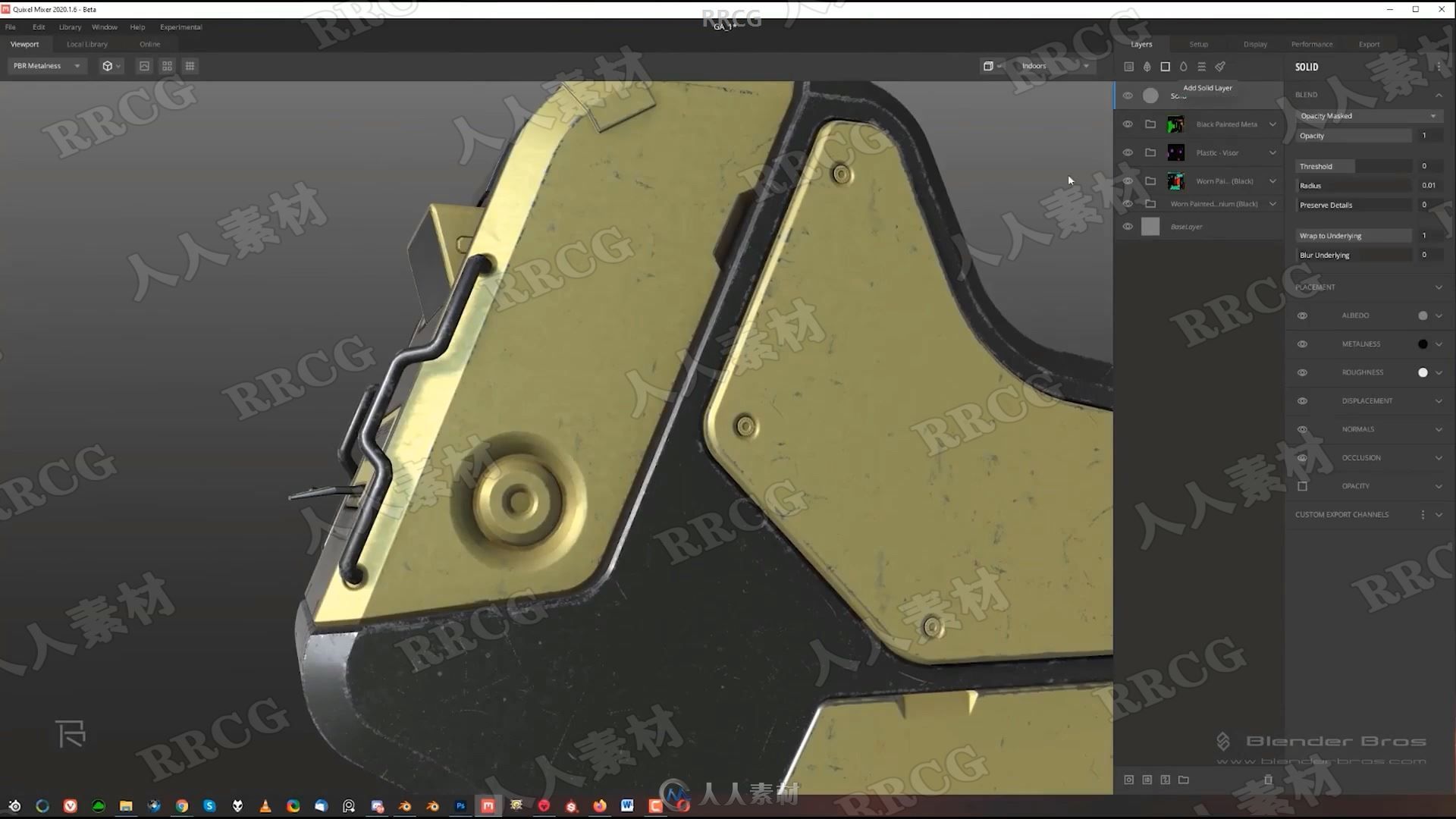Click the Setup panel tab
The width and height of the screenshot is (1456, 819).
[x=1198, y=44]
